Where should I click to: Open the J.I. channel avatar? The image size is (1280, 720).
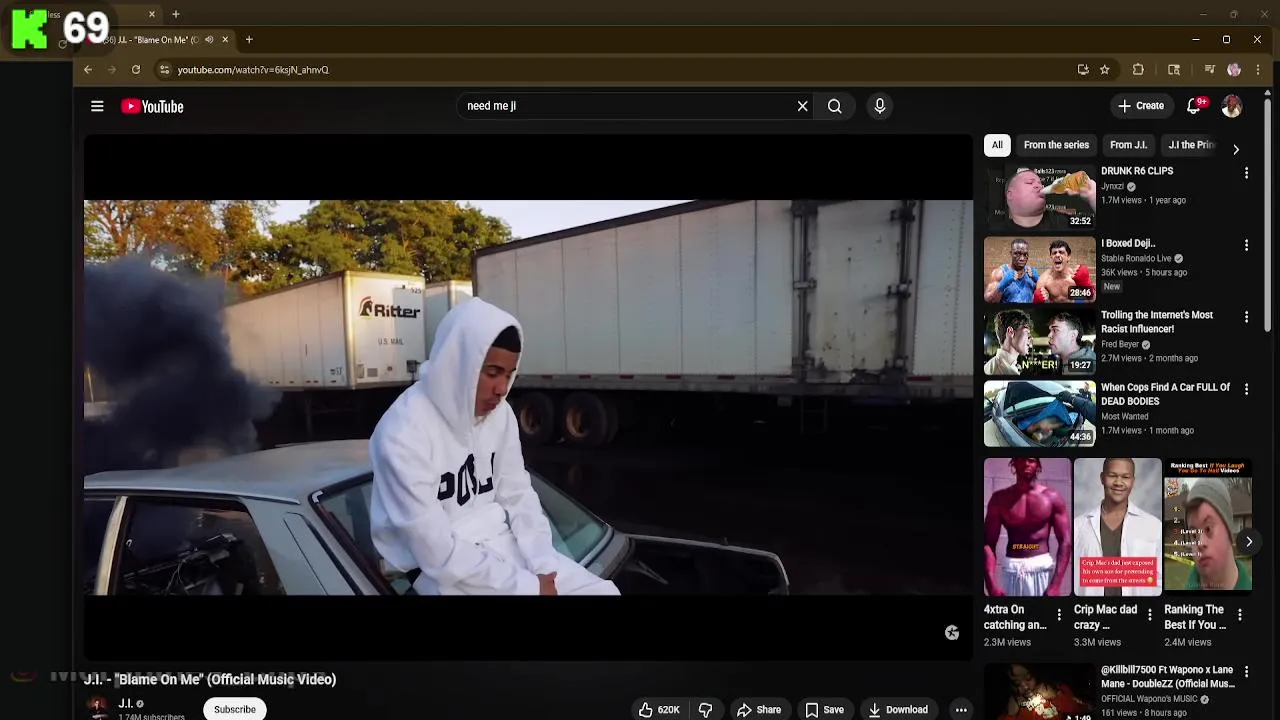98,708
